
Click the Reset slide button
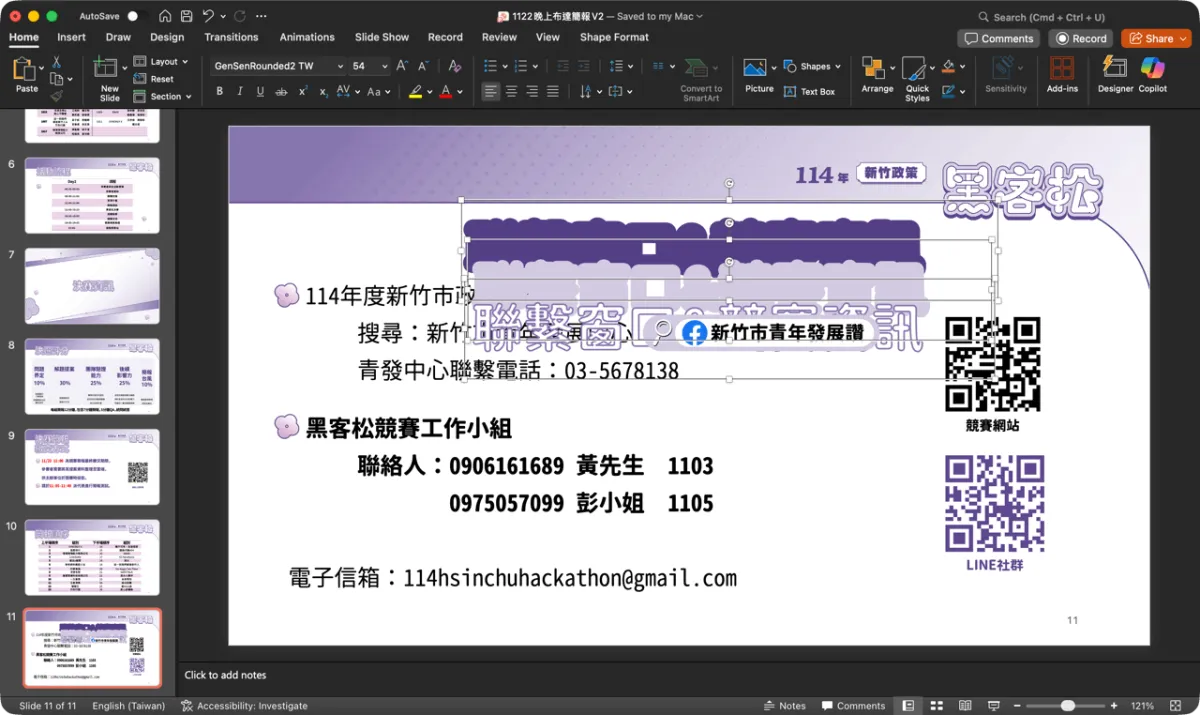coord(161,79)
